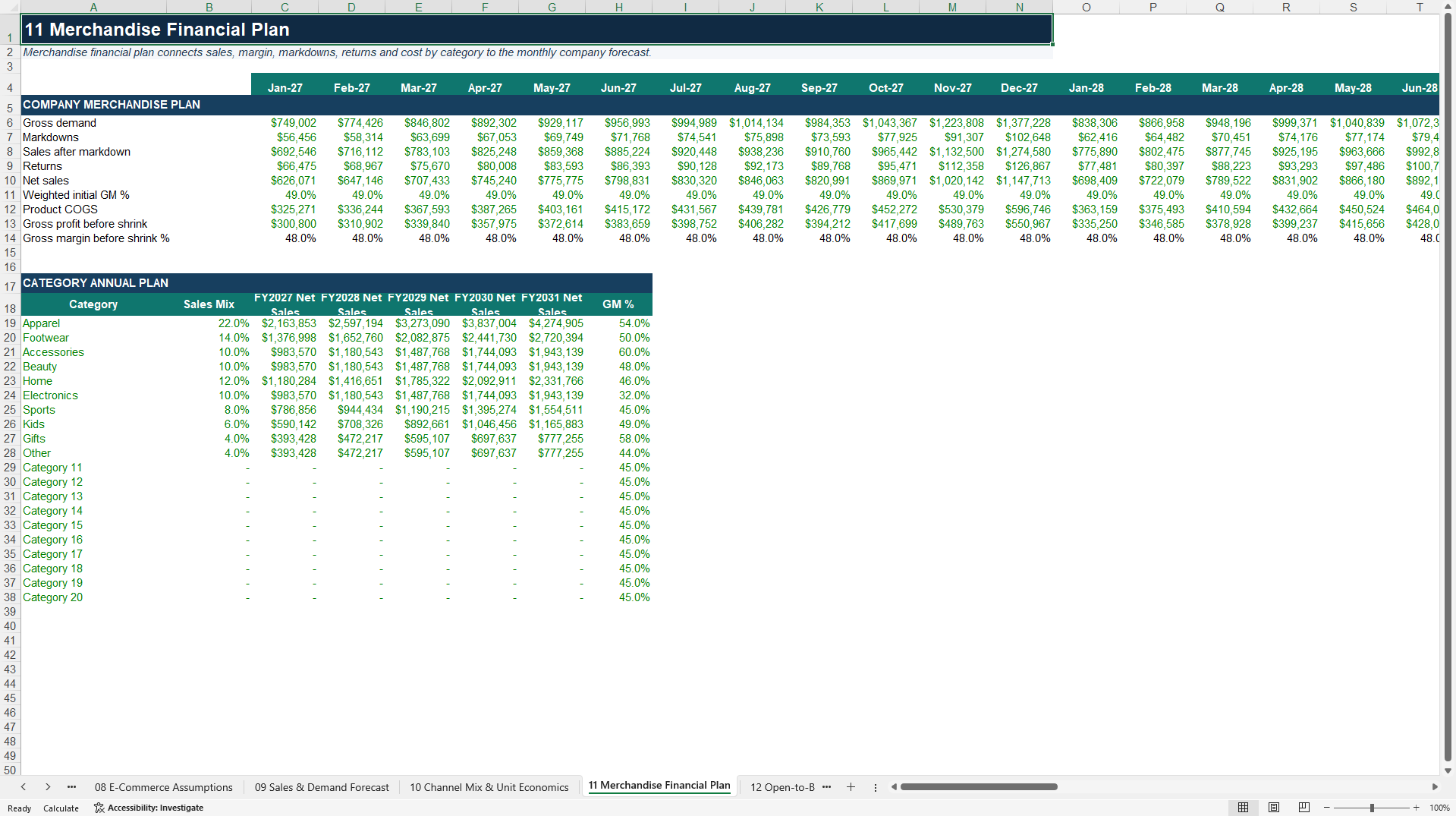Screen dimensions: 1456x816
Task: Select GM % column header
Action: click(618, 304)
